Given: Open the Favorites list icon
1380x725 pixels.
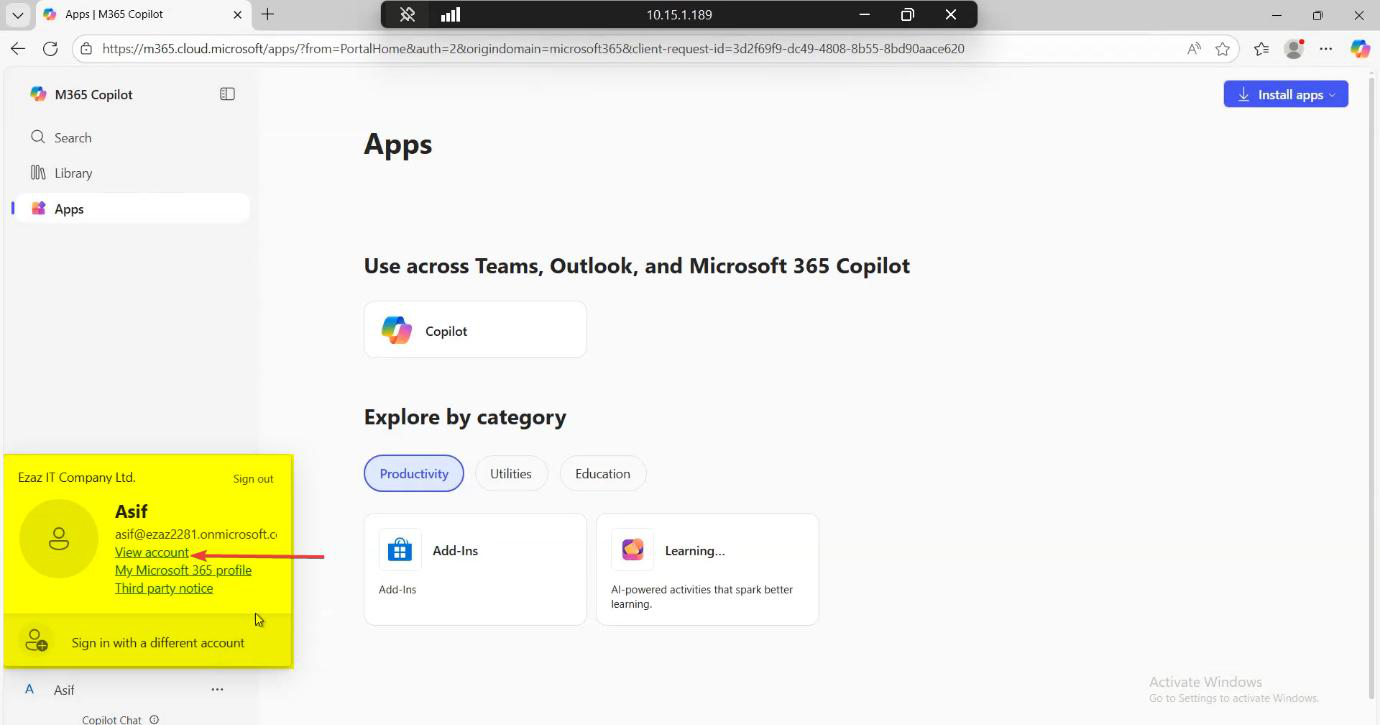Looking at the screenshot, I should click(x=1261, y=48).
